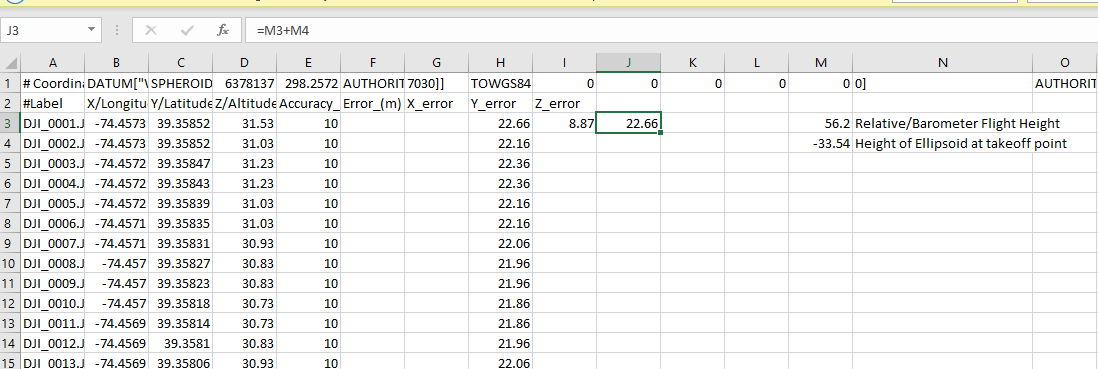The width and height of the screenshot is (1098, 369).
Task: Select column F header
Action: point(373,63)
